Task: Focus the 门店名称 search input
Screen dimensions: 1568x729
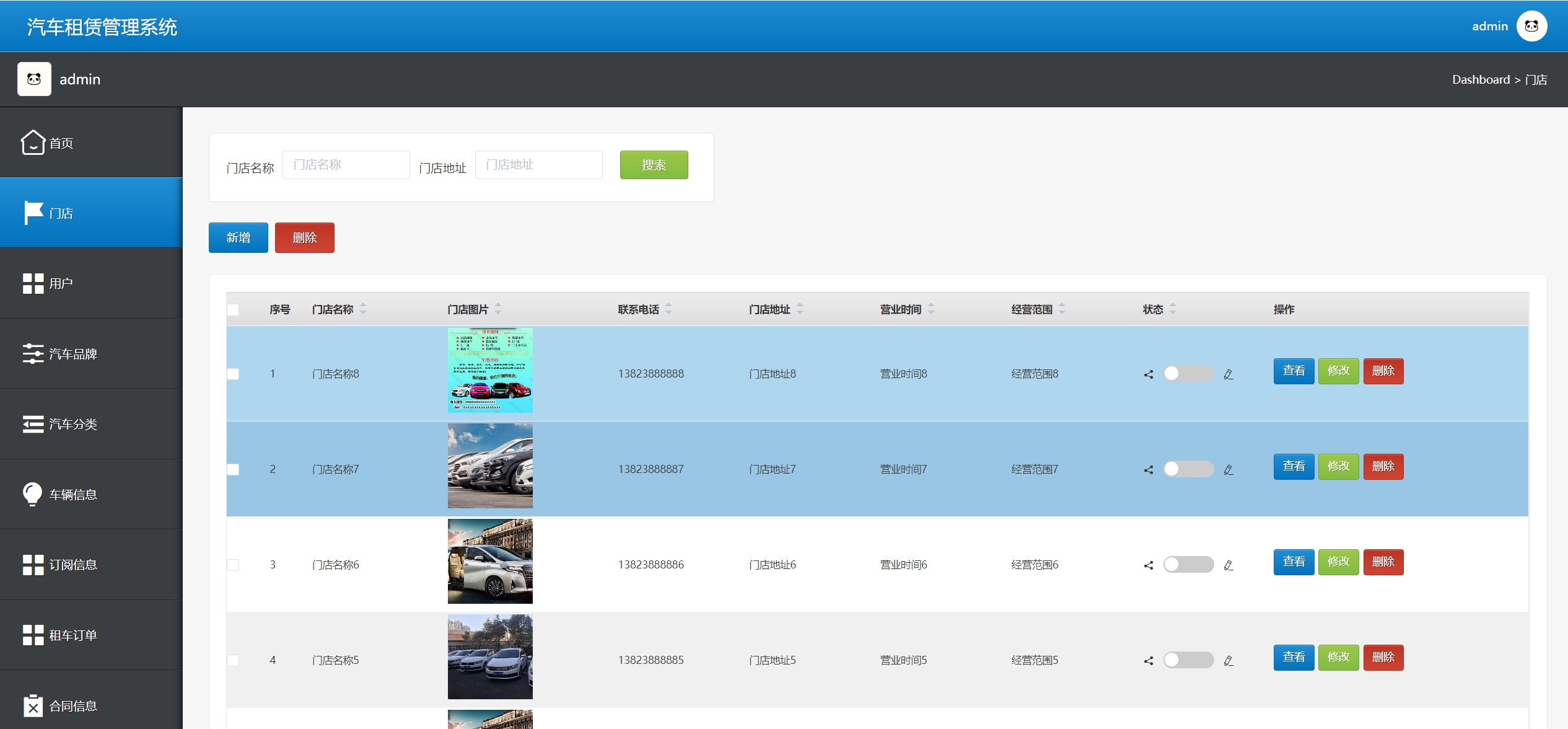Action: pyautogui.click(x=346, y=165)
